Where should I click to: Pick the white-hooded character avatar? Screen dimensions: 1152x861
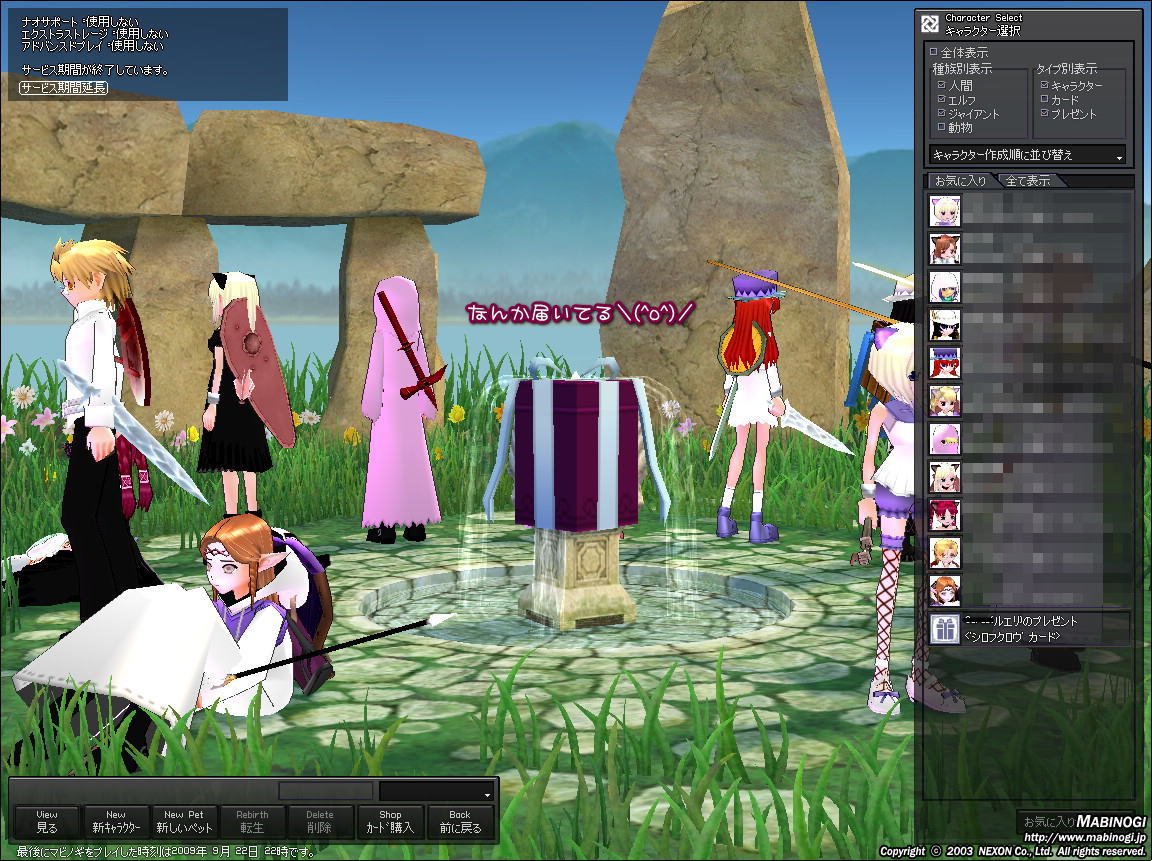click(945, 287)
